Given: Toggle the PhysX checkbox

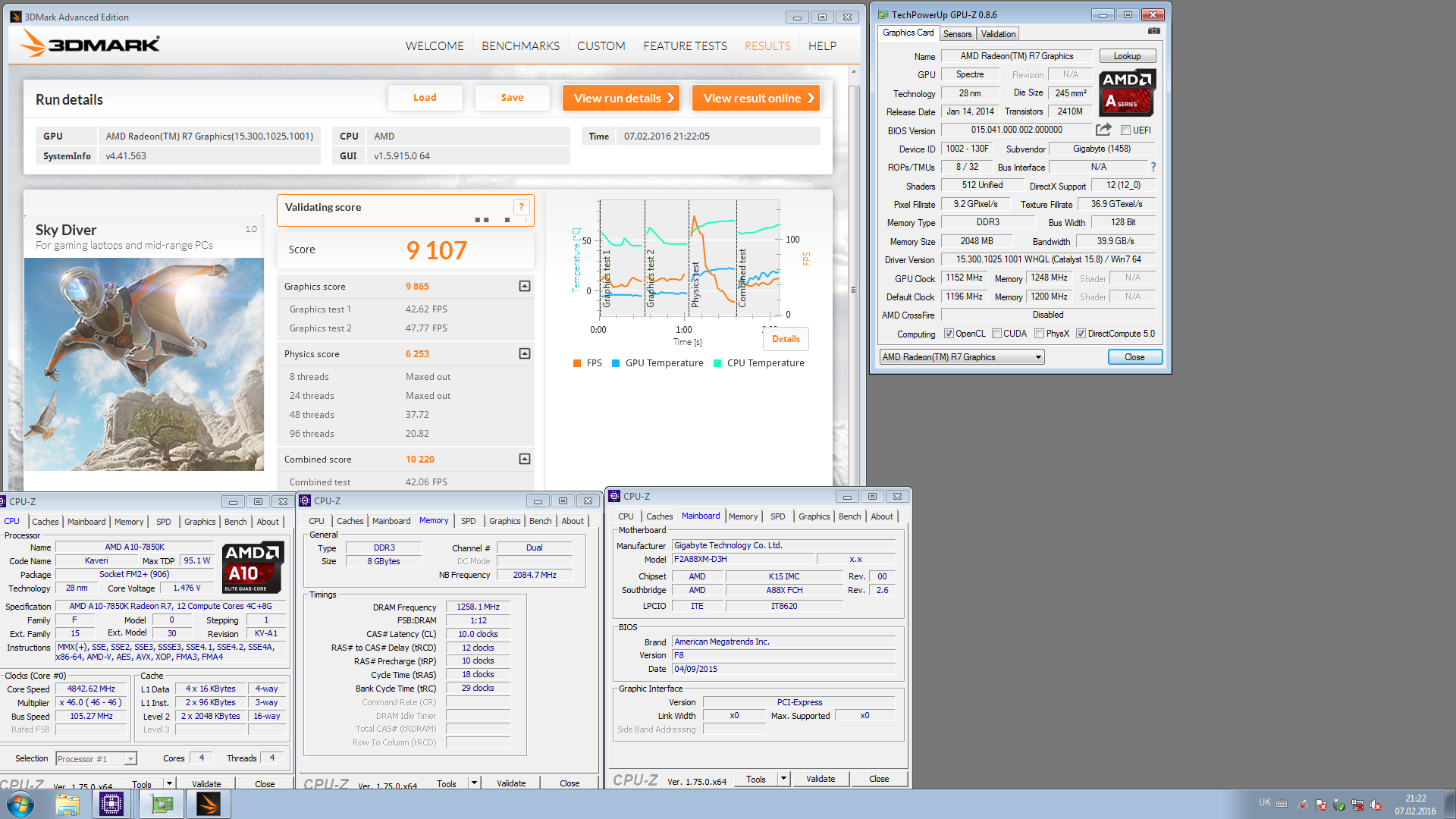Looking at the screenshot, I should (1040, 334).
